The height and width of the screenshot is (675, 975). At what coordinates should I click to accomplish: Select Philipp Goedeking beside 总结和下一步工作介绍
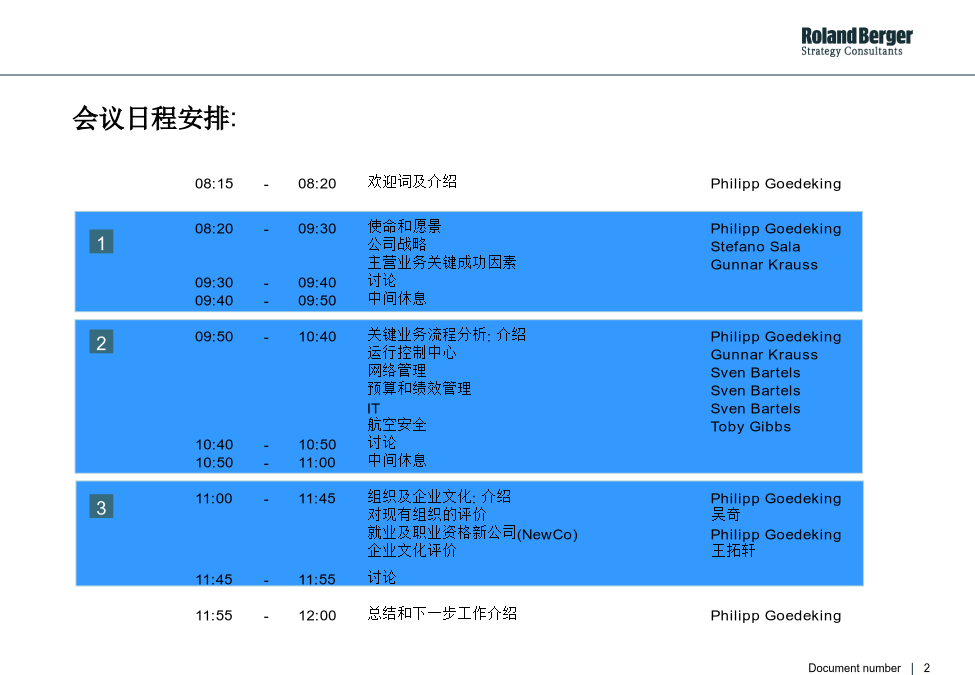tap(775, 616)
